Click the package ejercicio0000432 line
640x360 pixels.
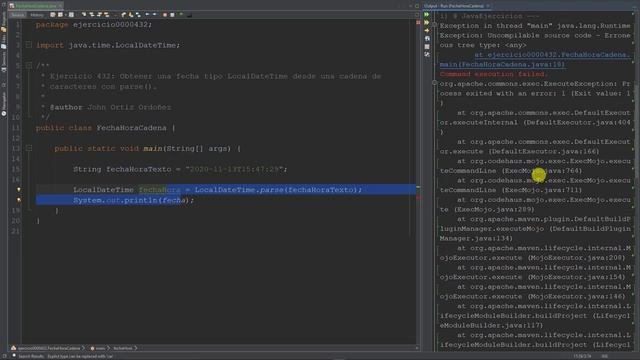click(x=93, y=24)
